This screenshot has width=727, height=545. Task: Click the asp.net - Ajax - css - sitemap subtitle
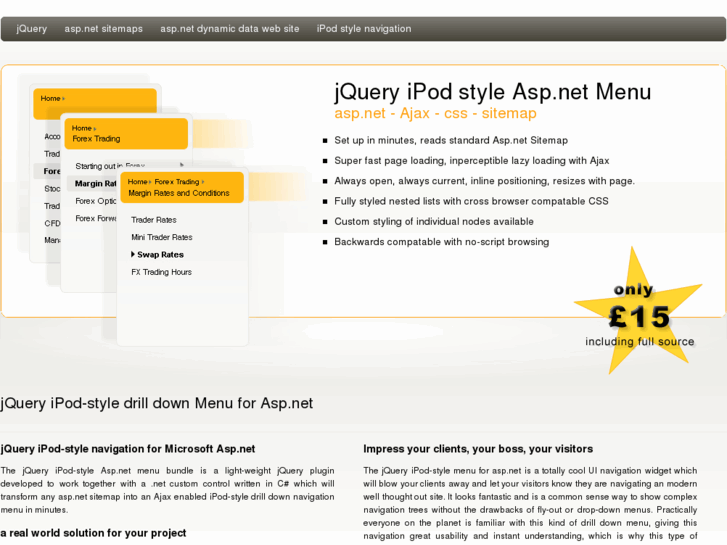click(435, 113)
